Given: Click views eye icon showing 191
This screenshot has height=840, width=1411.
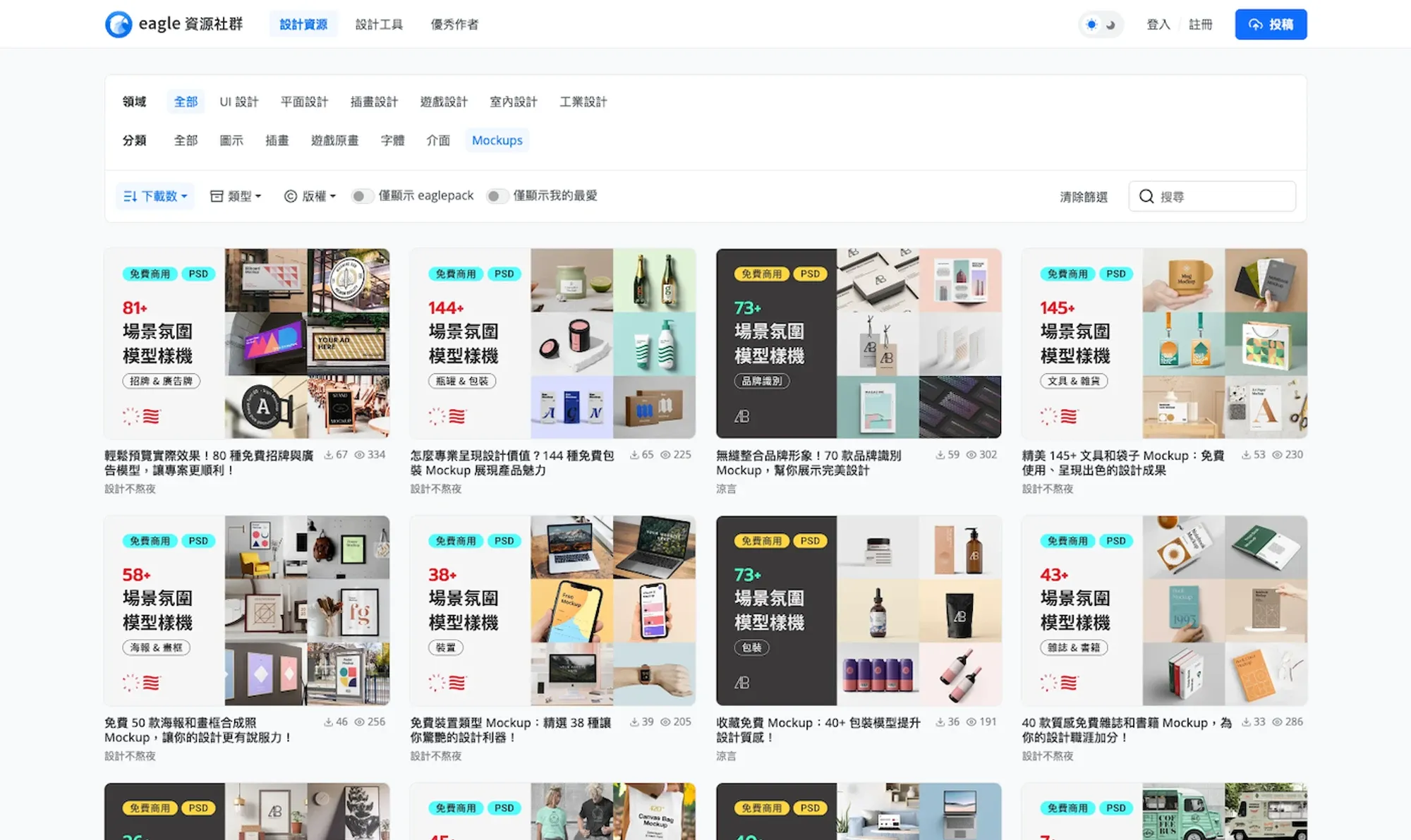Looking at the screenshot, I should click(x=971, y=722).
